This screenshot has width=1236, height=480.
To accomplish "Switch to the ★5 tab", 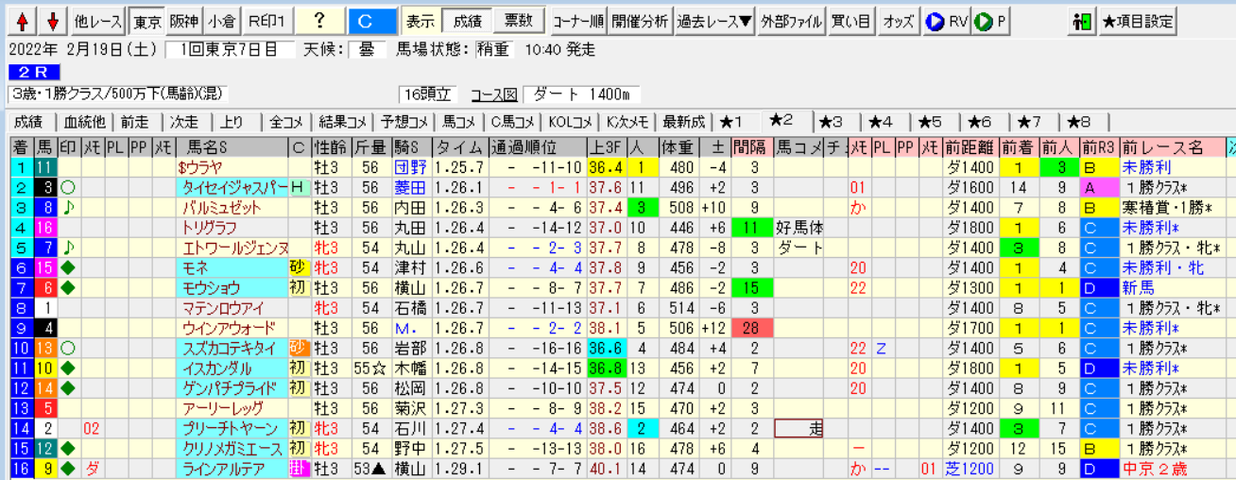I will tap(930, 122).
